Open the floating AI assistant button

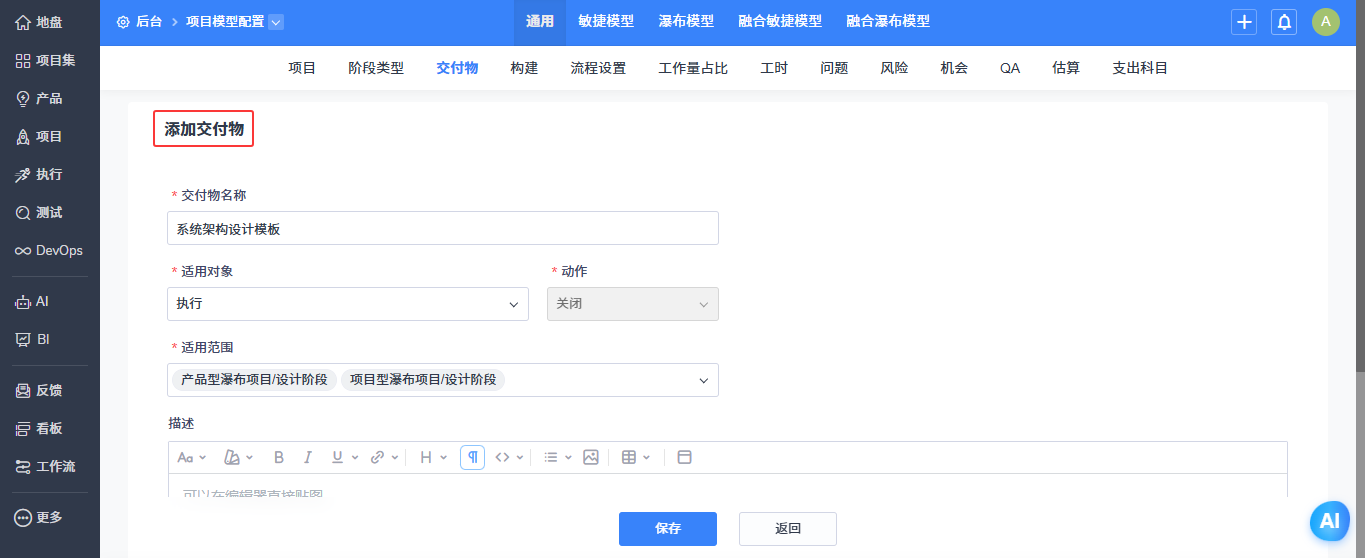(1329, 521)
